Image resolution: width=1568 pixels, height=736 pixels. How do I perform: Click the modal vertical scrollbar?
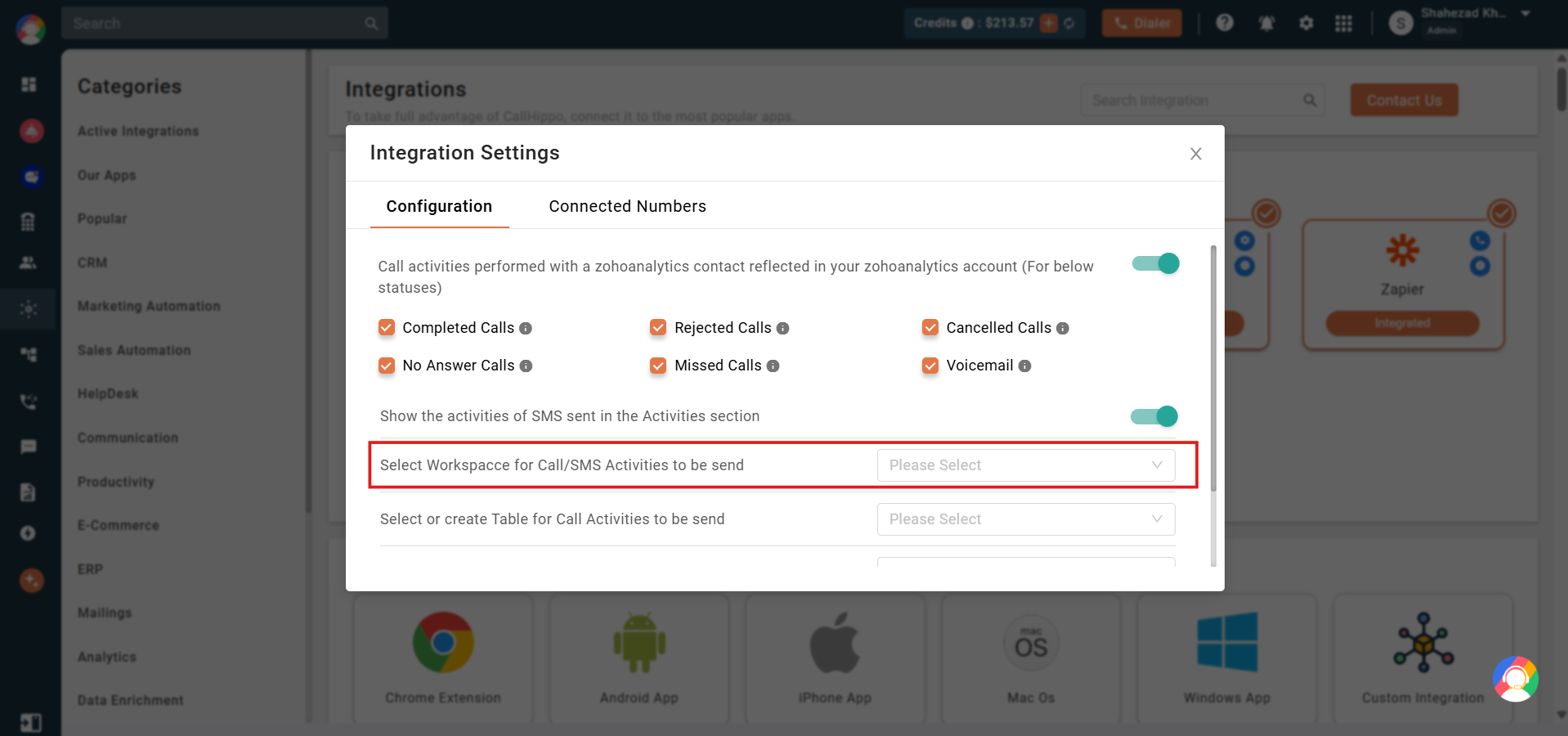point(1213,368)
